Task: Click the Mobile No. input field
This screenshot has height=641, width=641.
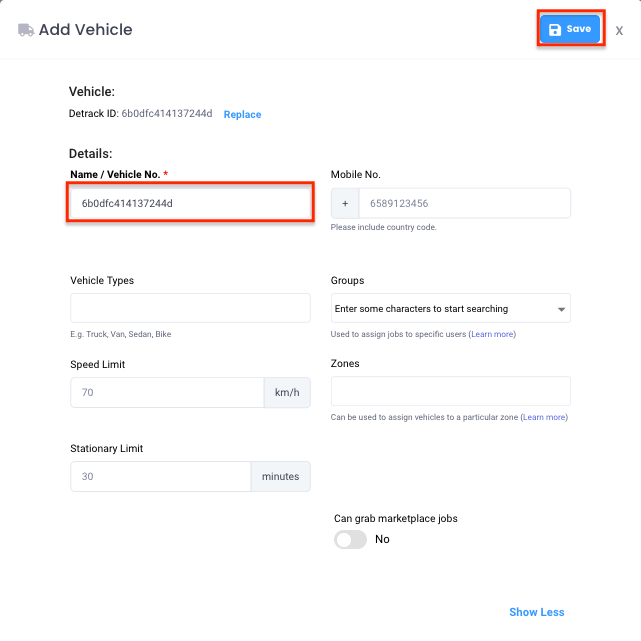Action: click(464, 203)
